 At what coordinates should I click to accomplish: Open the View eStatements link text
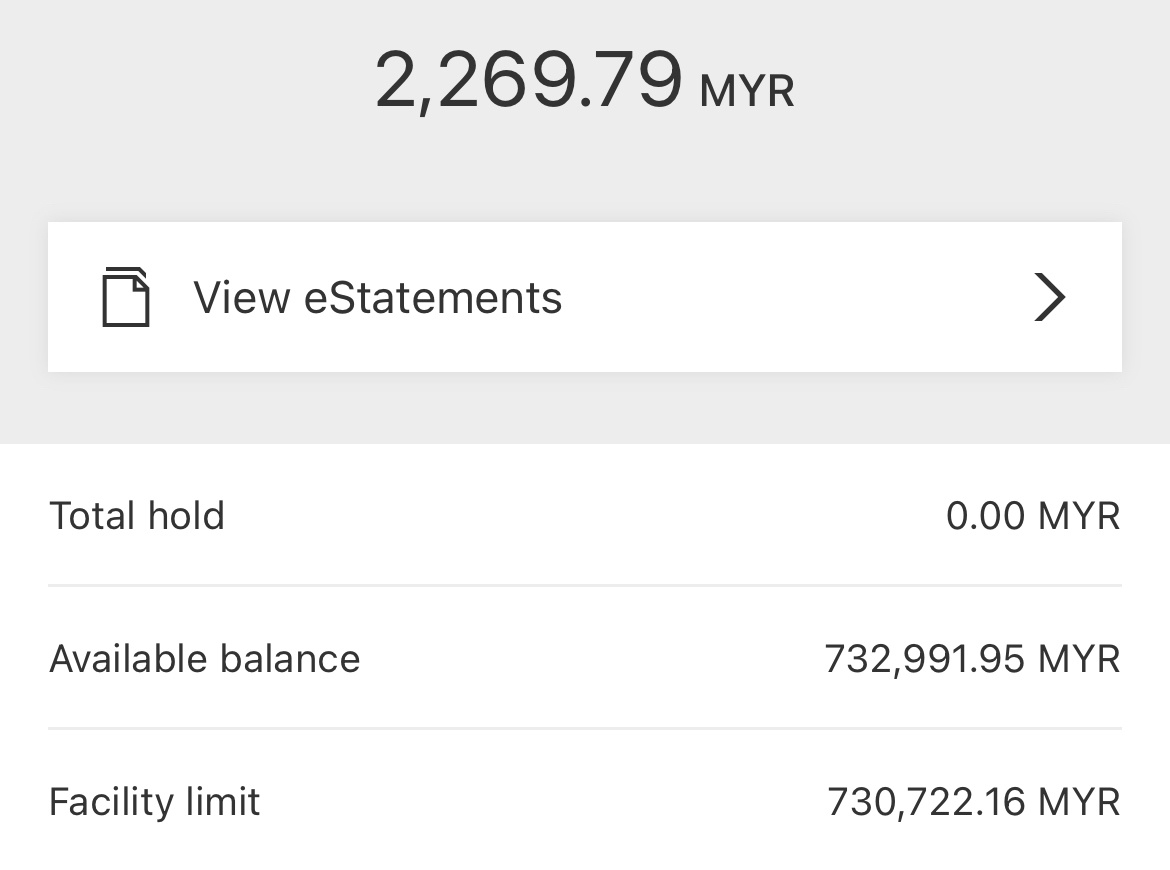click(378, 298)
